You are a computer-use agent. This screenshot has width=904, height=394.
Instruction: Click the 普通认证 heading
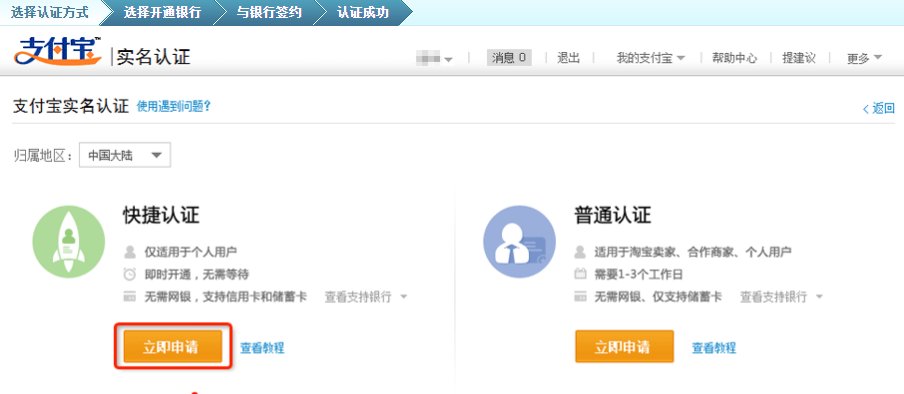coord(612,215)
